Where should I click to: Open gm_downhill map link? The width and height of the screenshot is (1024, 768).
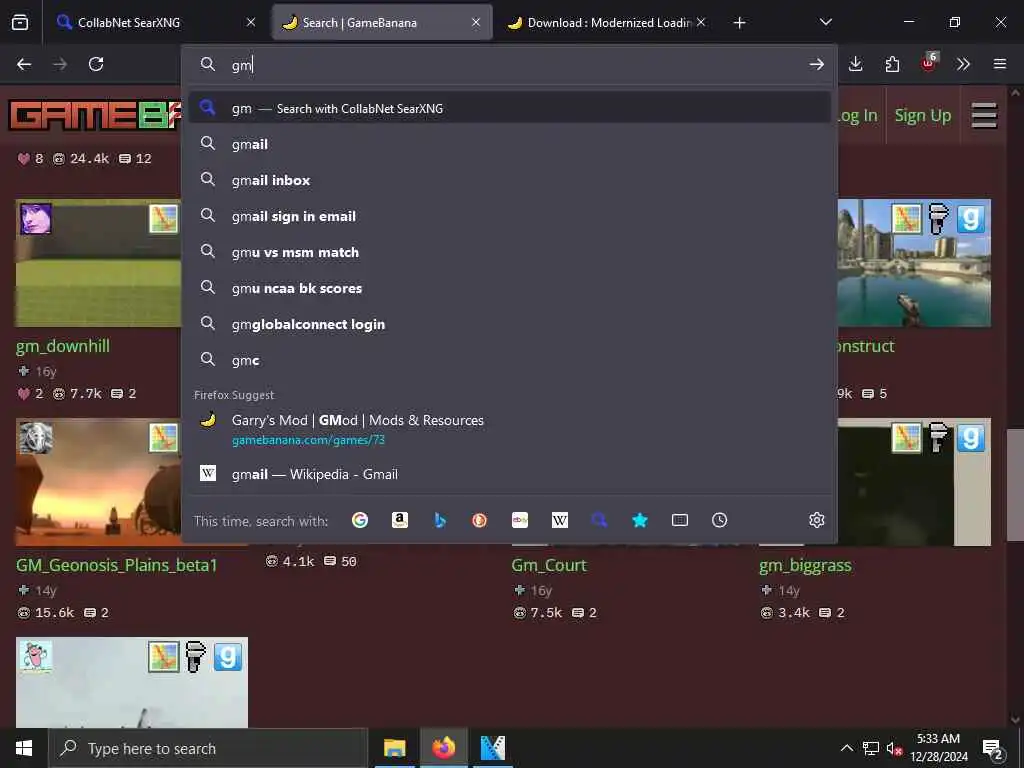[63, 346]
